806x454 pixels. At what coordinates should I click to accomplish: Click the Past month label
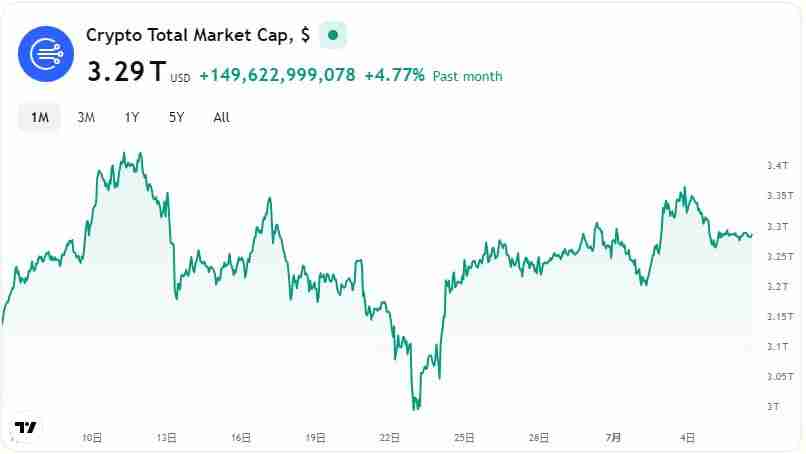[467, 76]
